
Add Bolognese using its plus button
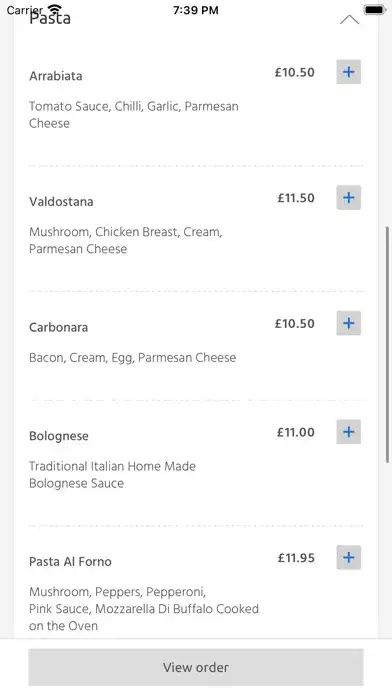click(348, 432)
